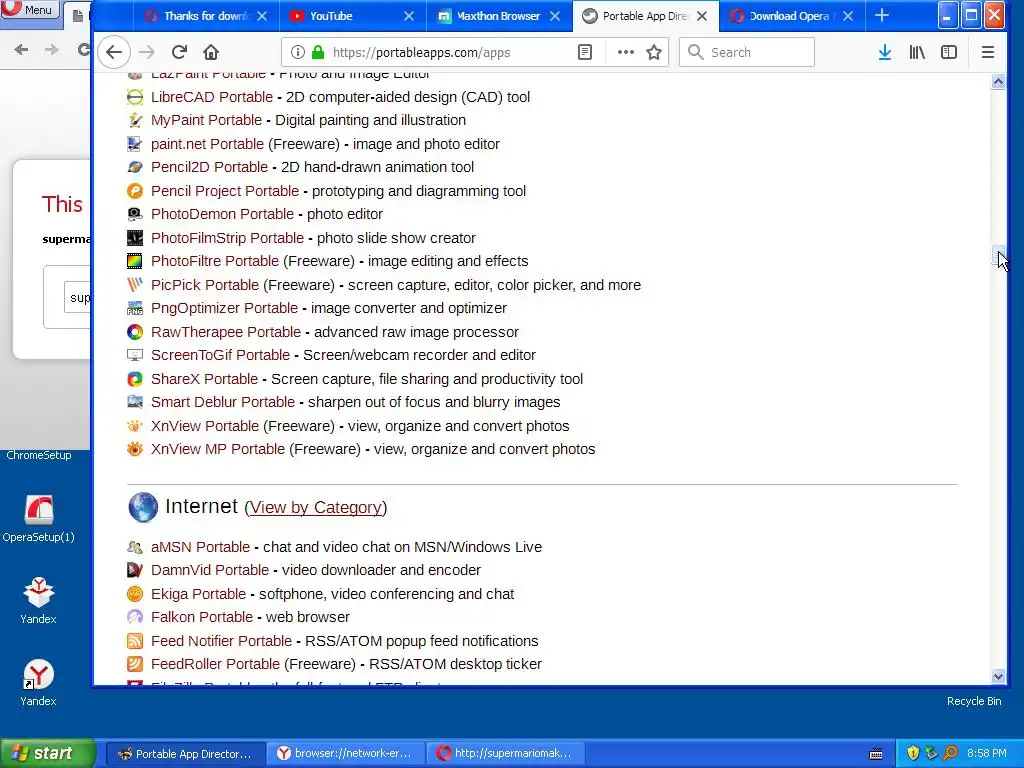Close the Maxthon Browser tab
The width and height of the screenshot is (1024, 768).
(555, 16)
